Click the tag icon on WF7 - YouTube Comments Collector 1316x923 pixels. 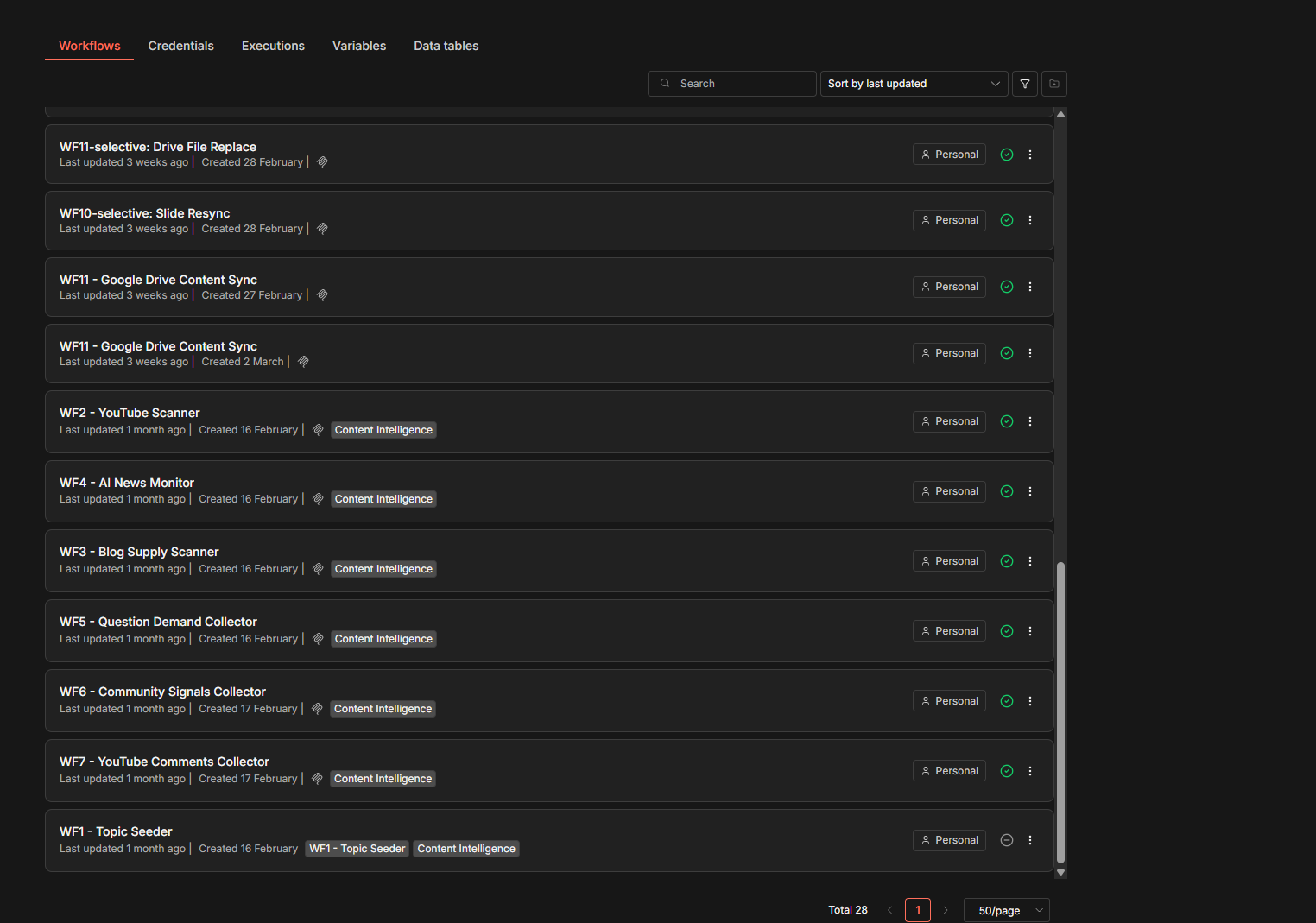click(x=316, y=778)
